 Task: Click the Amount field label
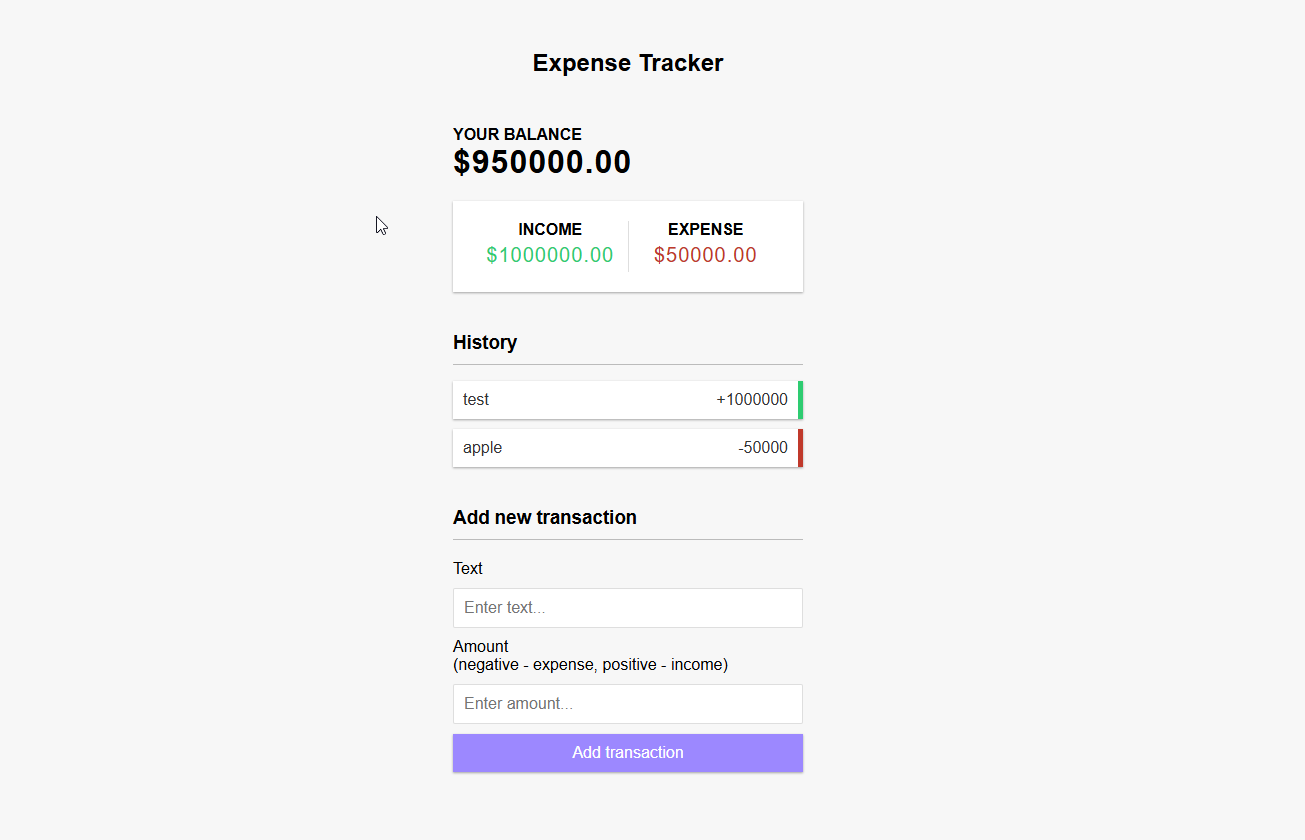481,646
